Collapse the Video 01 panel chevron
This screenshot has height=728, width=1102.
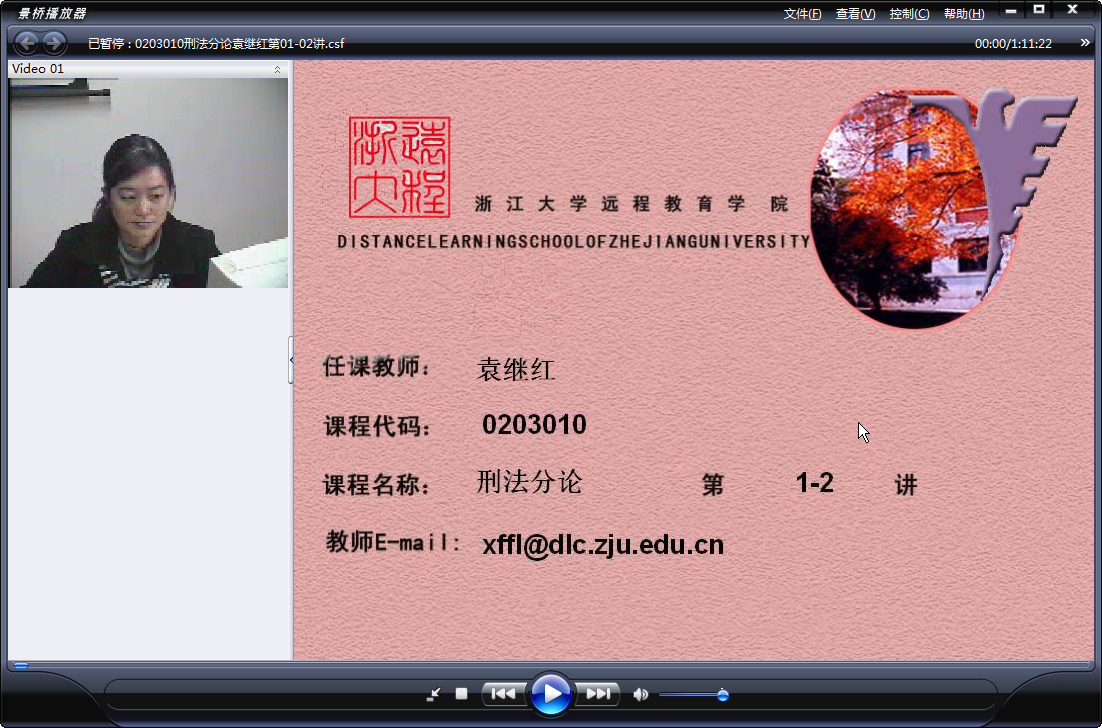click(x=277, y=69)
